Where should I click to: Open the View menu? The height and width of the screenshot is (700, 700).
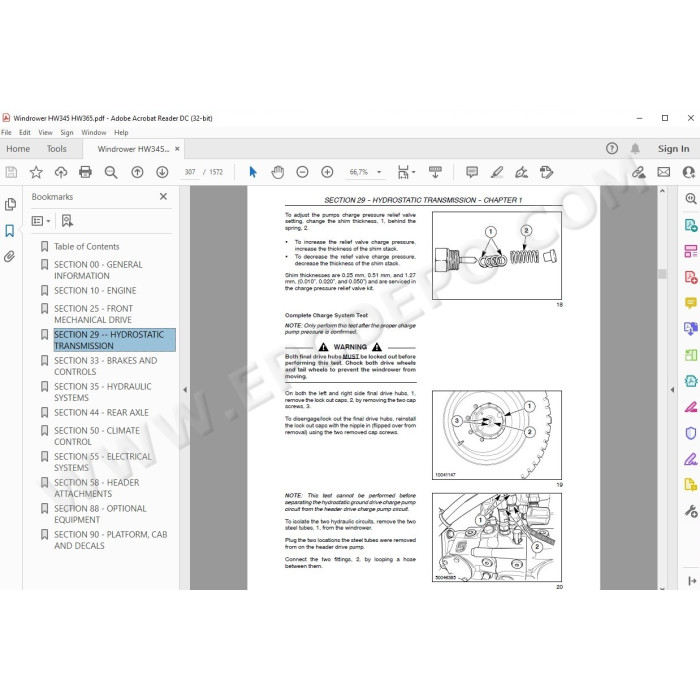click(45, 133)
